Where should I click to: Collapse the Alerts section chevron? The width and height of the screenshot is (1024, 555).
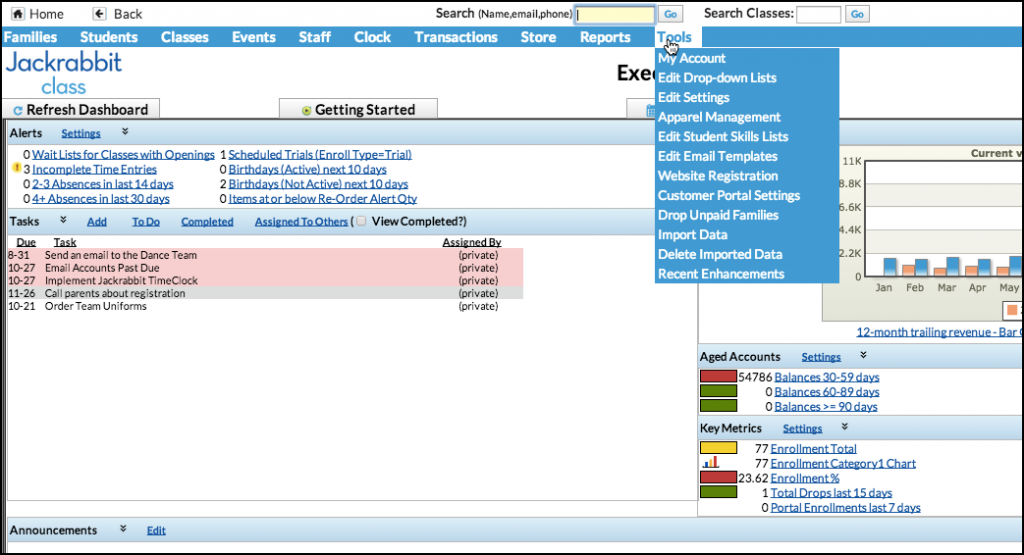pos(125,132)
